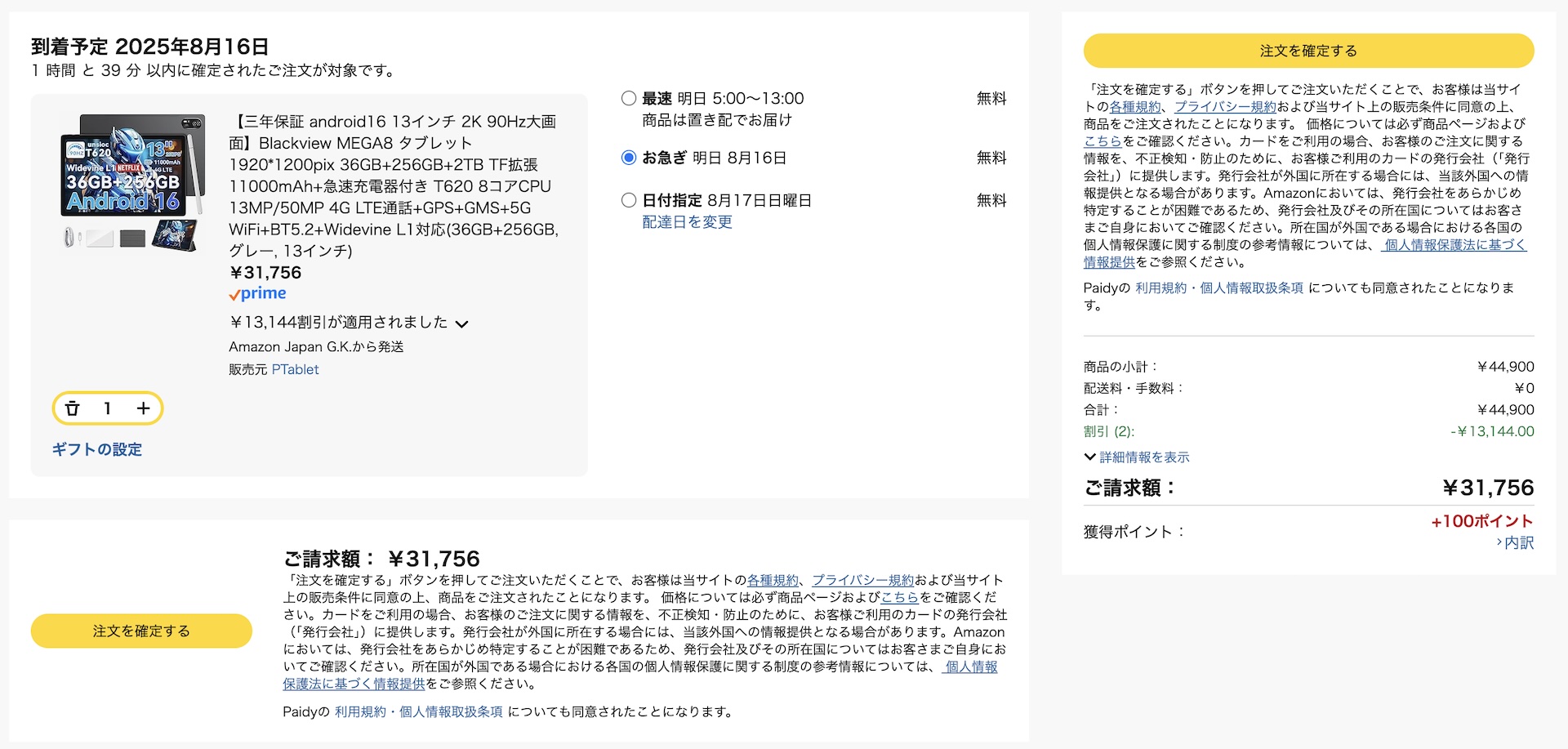Click the 到着予定 2025年8月16日 heading

pos(150,47)
